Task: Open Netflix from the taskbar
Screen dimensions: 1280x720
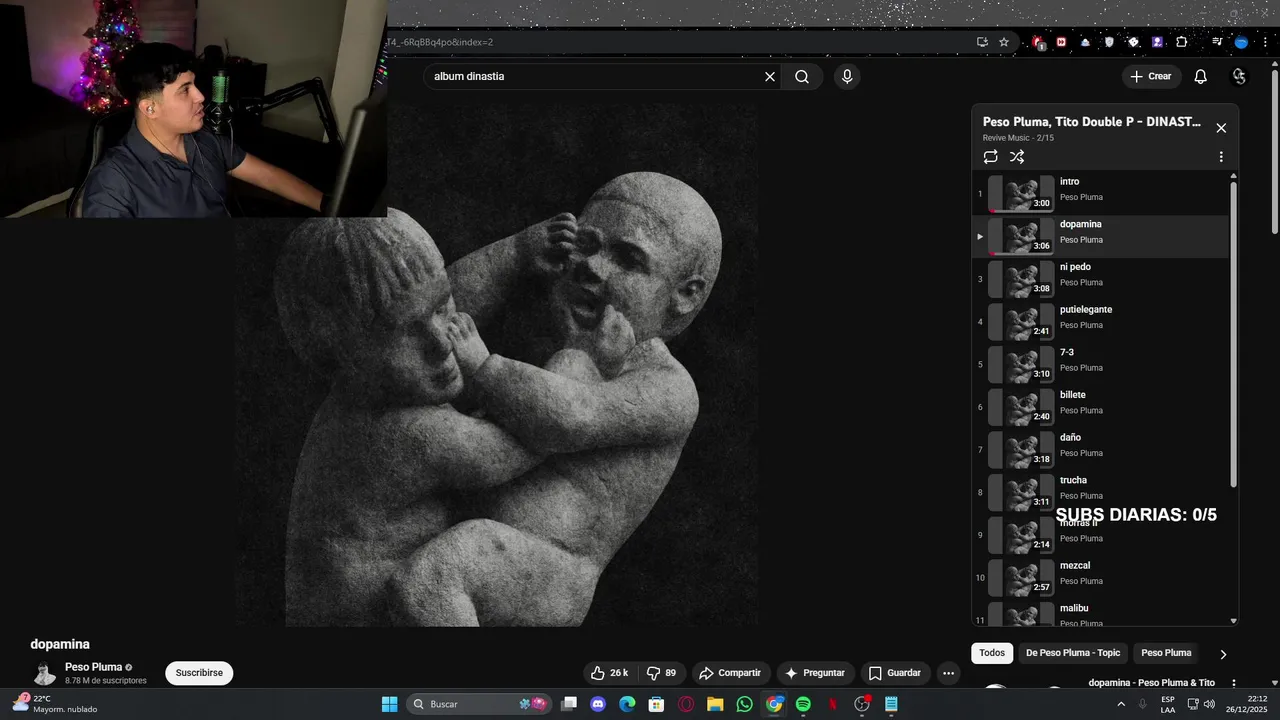Action: [833, 704]
